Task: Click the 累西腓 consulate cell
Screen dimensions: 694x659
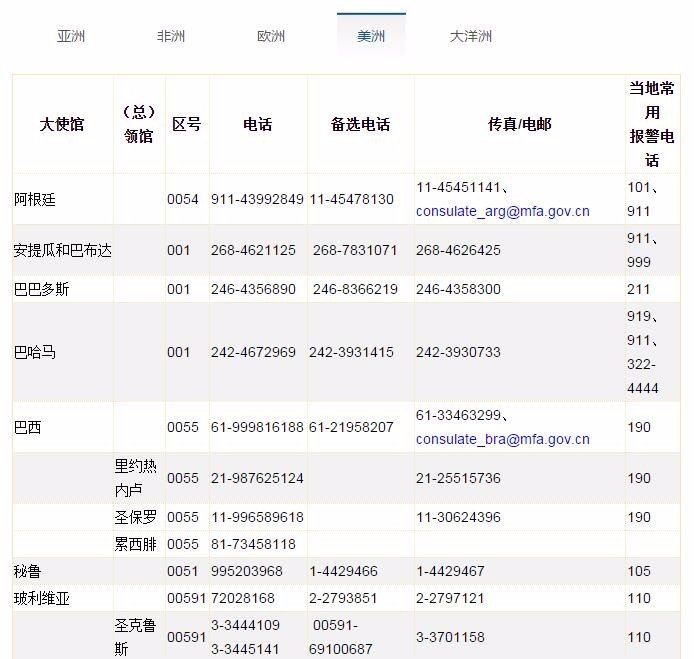Action: click(136, 544)
